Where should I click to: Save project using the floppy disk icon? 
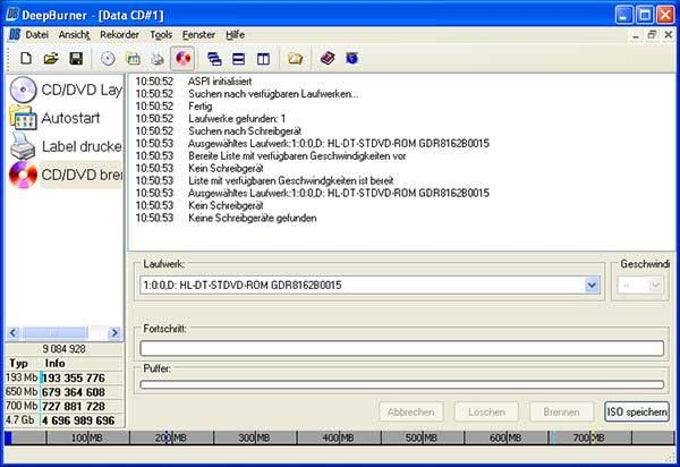76,58
